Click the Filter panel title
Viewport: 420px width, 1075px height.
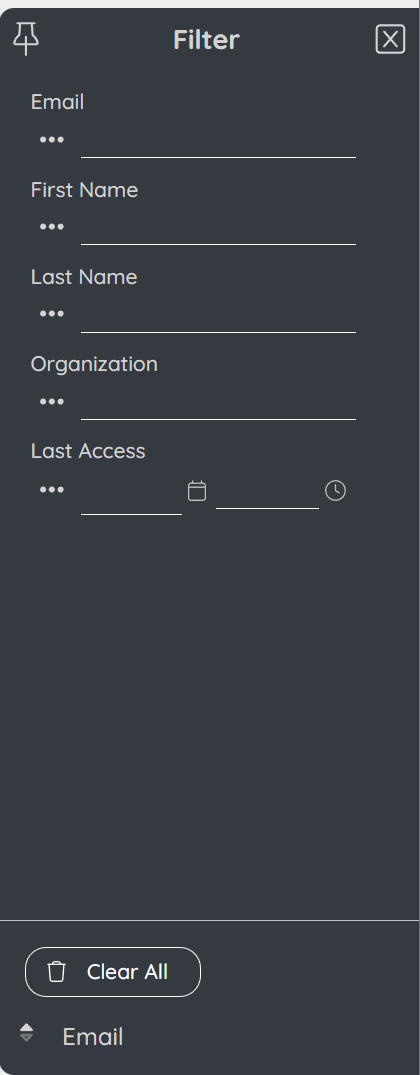click(x=206, y=40)
